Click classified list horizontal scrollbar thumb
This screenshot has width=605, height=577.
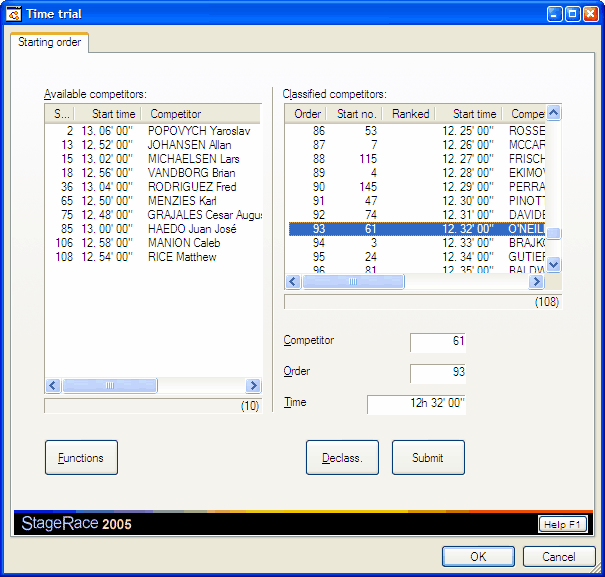(353, 282)
